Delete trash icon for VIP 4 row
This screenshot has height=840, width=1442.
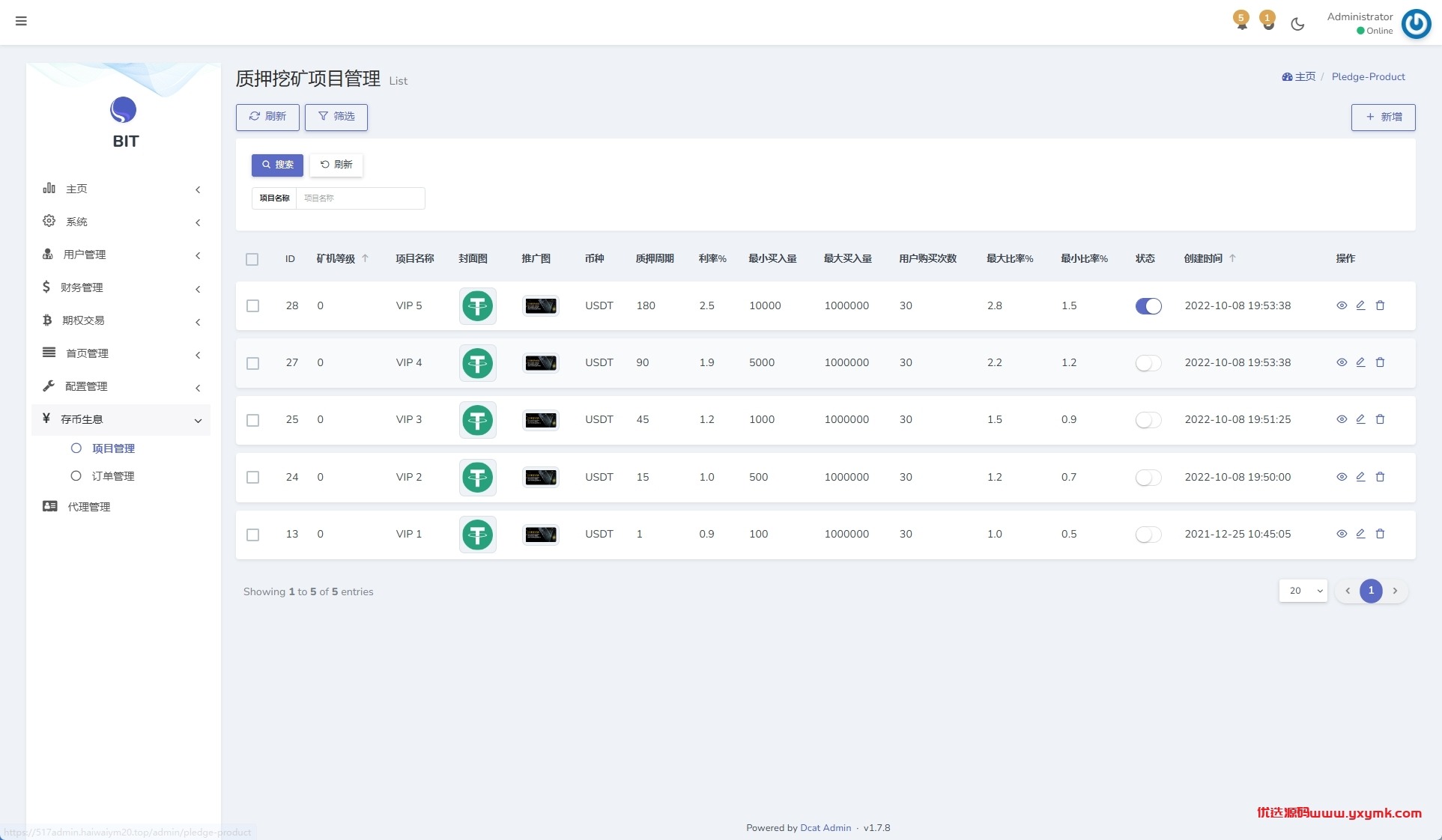pyautogui.click(x=1380, y=362)
